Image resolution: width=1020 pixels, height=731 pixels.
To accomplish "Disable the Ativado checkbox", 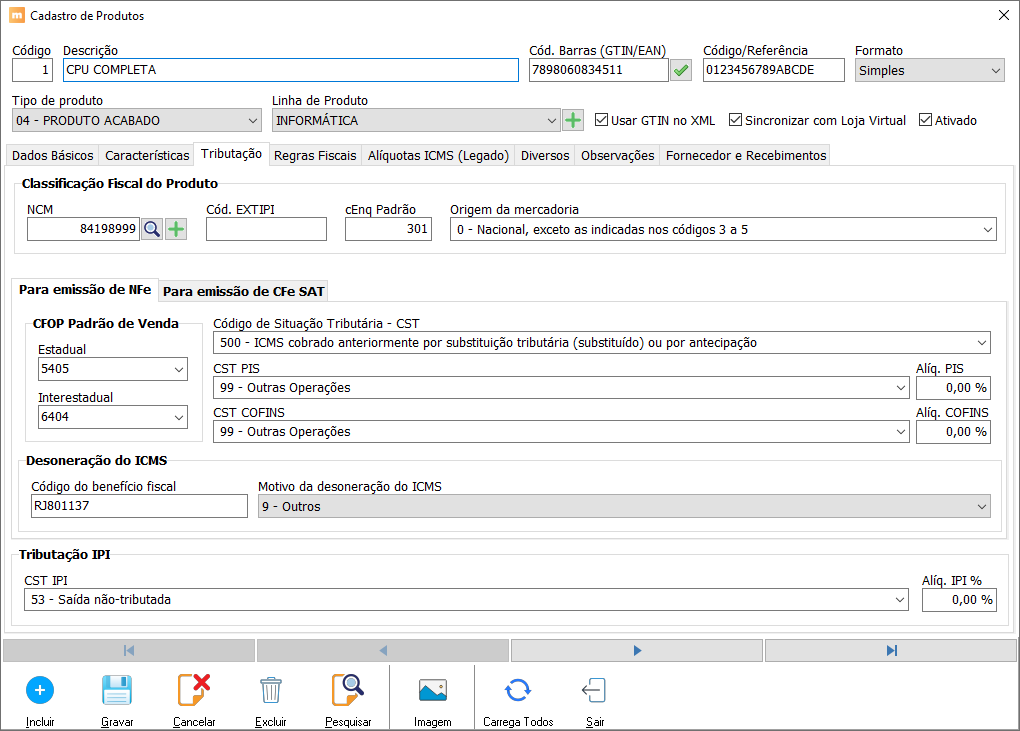I will pos(925,120).
